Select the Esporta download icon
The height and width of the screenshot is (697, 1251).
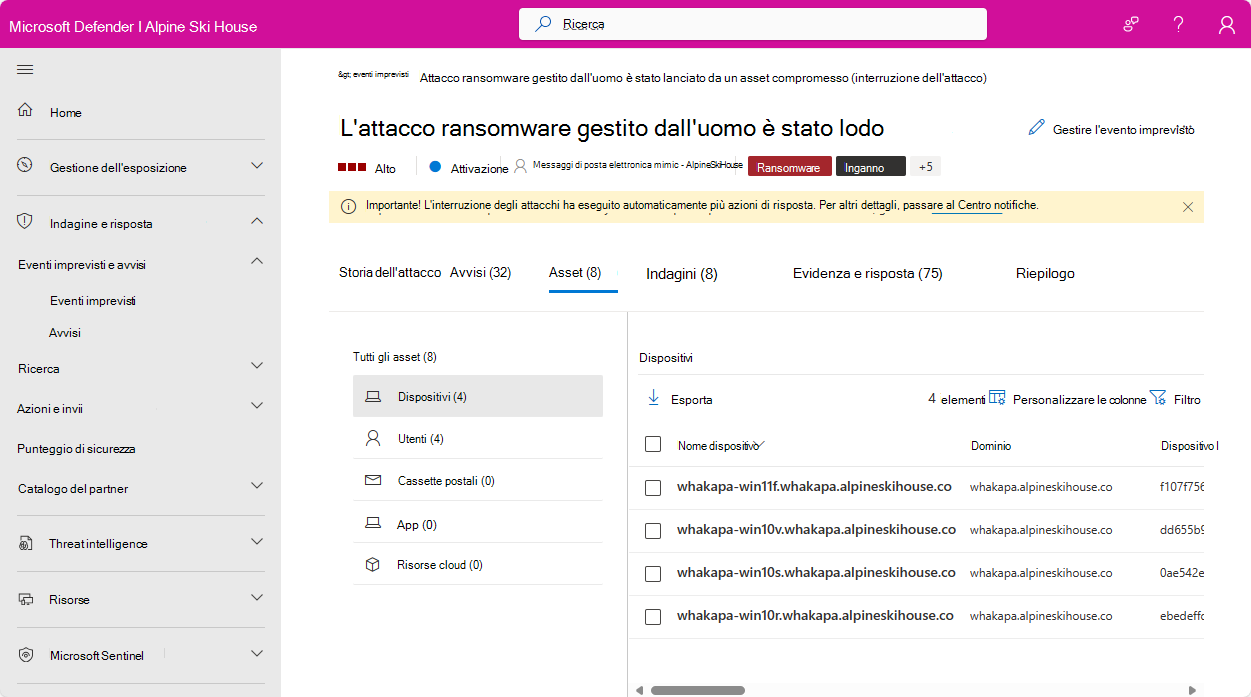[x=654, y=398]
